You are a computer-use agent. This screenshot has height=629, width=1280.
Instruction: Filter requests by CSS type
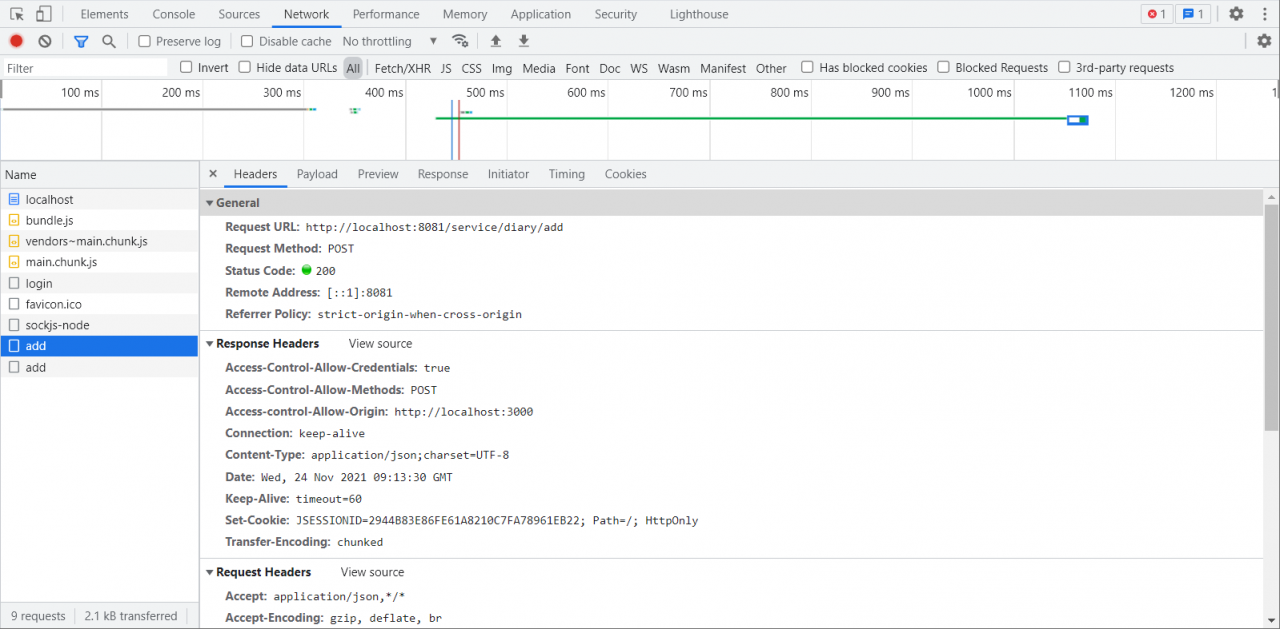[x=471, y=68]
